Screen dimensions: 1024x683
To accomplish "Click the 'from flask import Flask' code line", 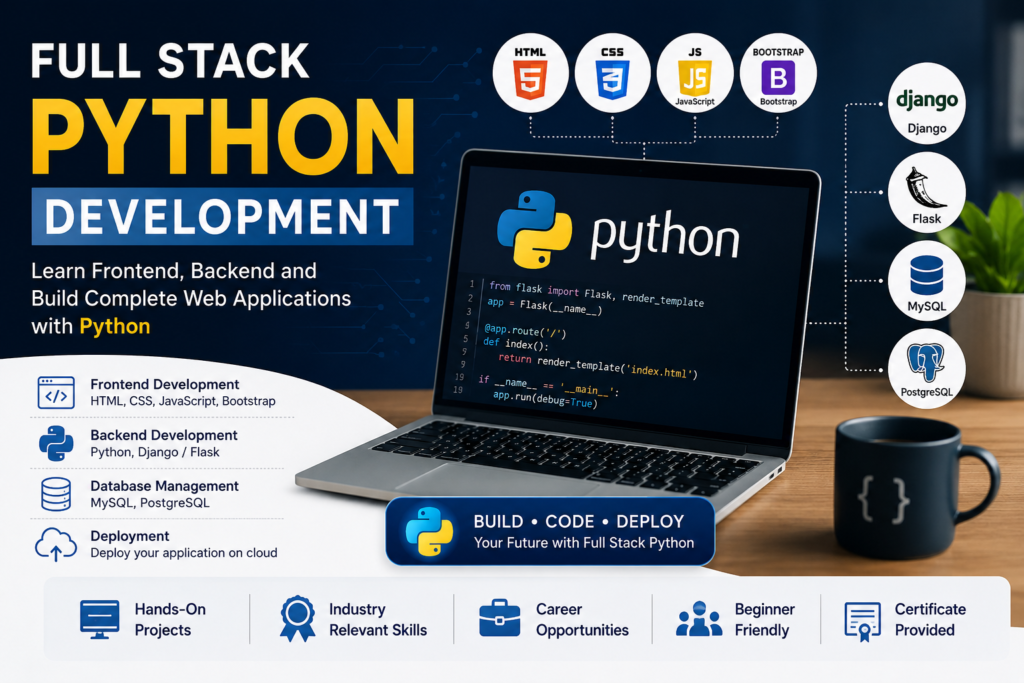I will pos(596,294).
